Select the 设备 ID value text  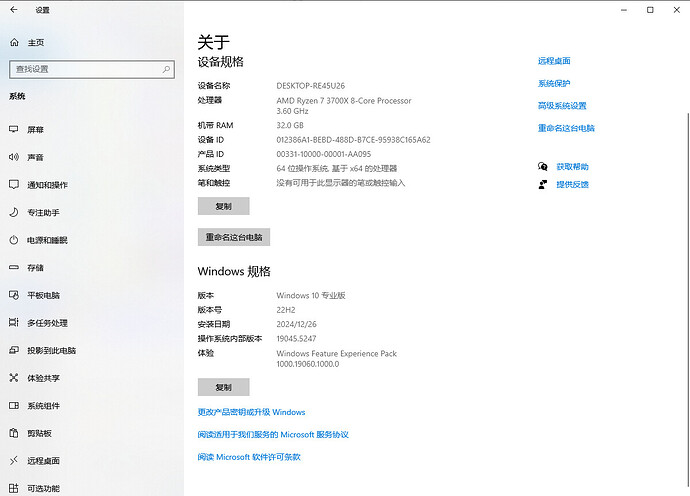(353, 140)
